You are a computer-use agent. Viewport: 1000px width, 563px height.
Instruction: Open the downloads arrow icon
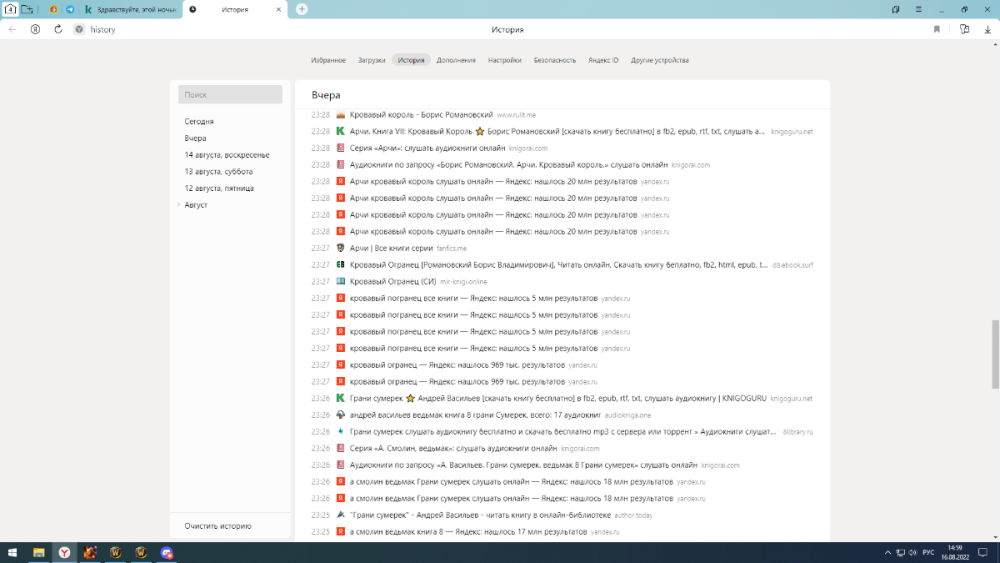click(x=987, y=29)
